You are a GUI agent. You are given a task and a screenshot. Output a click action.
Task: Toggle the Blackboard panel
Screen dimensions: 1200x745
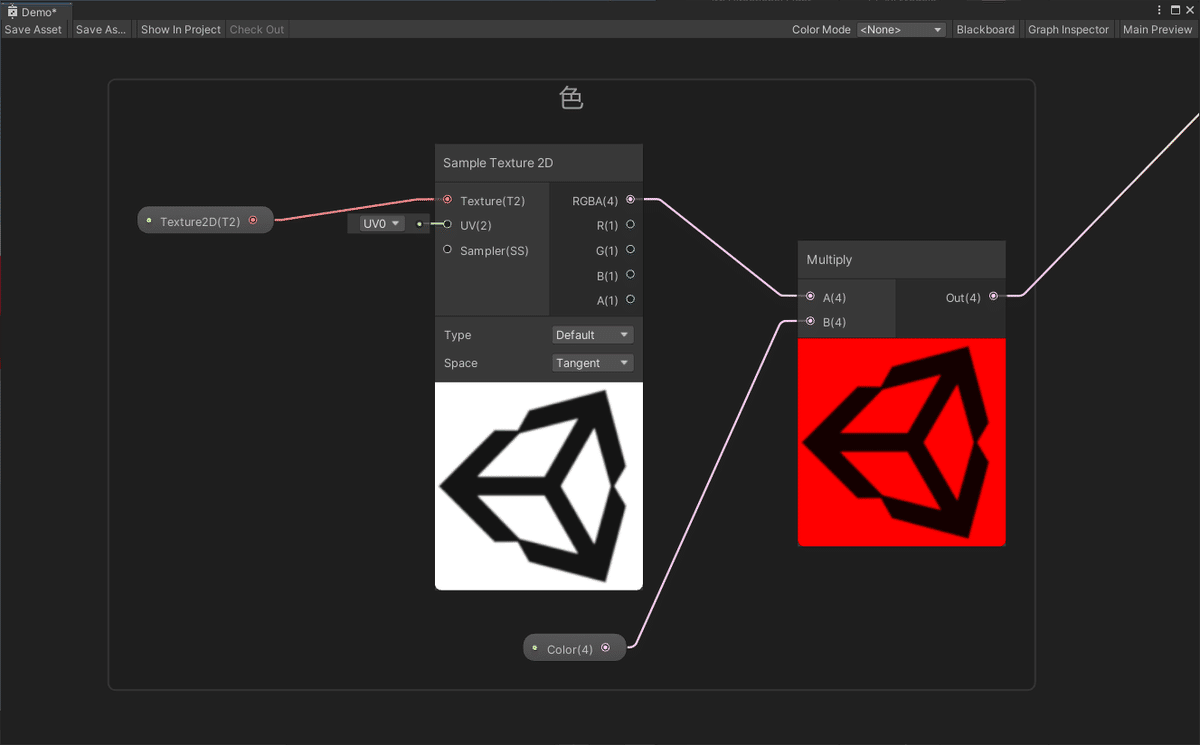click(986, 29)
